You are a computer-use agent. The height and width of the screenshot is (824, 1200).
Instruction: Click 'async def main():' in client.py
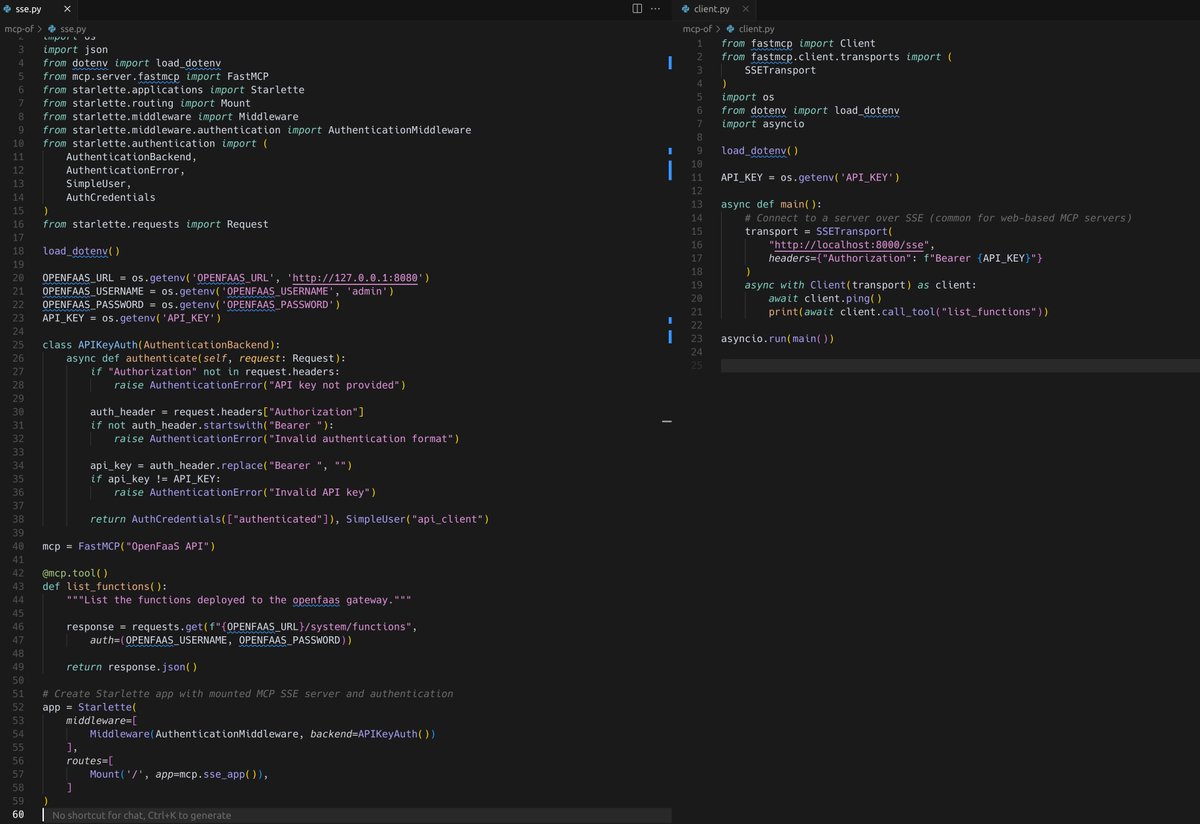tap(771, 204)
